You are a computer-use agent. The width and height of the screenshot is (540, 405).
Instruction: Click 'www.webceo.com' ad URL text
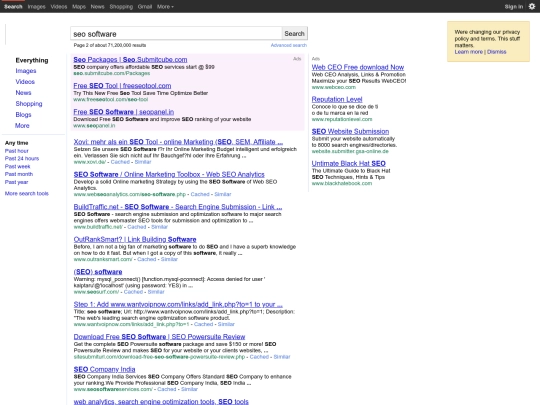(334, 87)
